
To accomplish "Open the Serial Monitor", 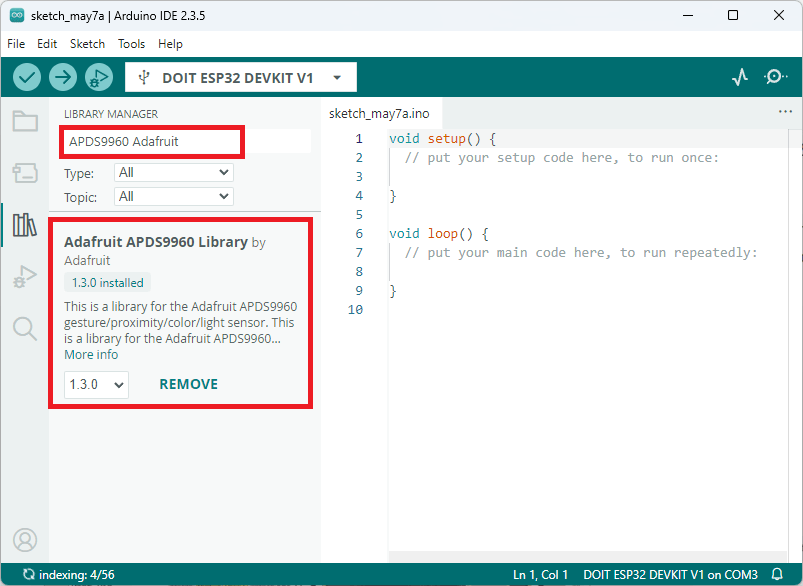I will tap(774, 76).
